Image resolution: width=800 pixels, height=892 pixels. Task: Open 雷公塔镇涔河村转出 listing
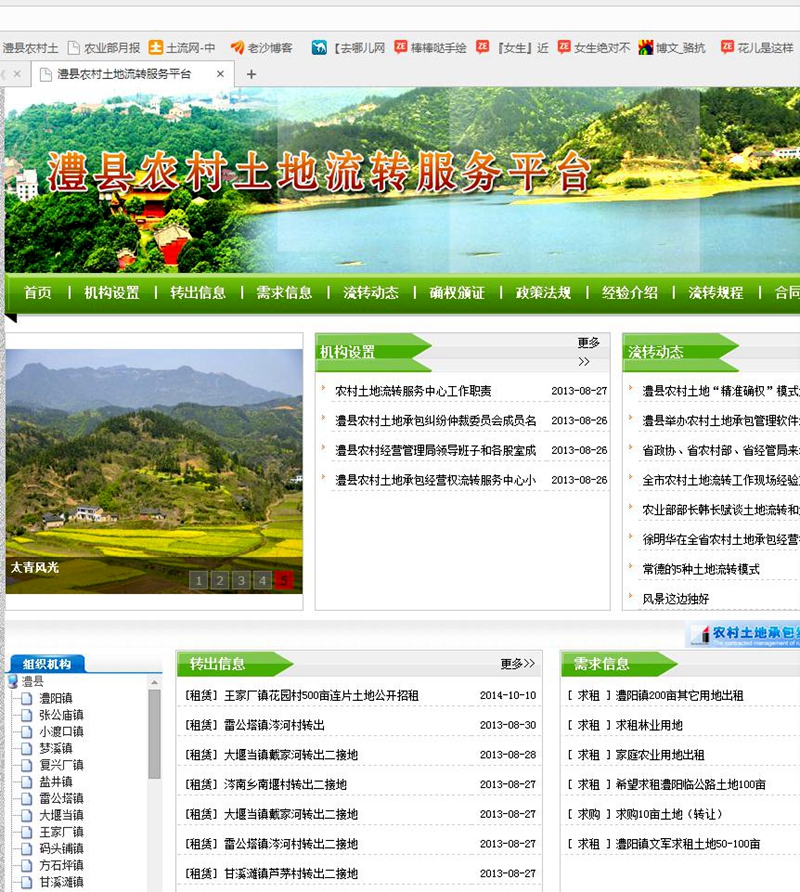274,725
